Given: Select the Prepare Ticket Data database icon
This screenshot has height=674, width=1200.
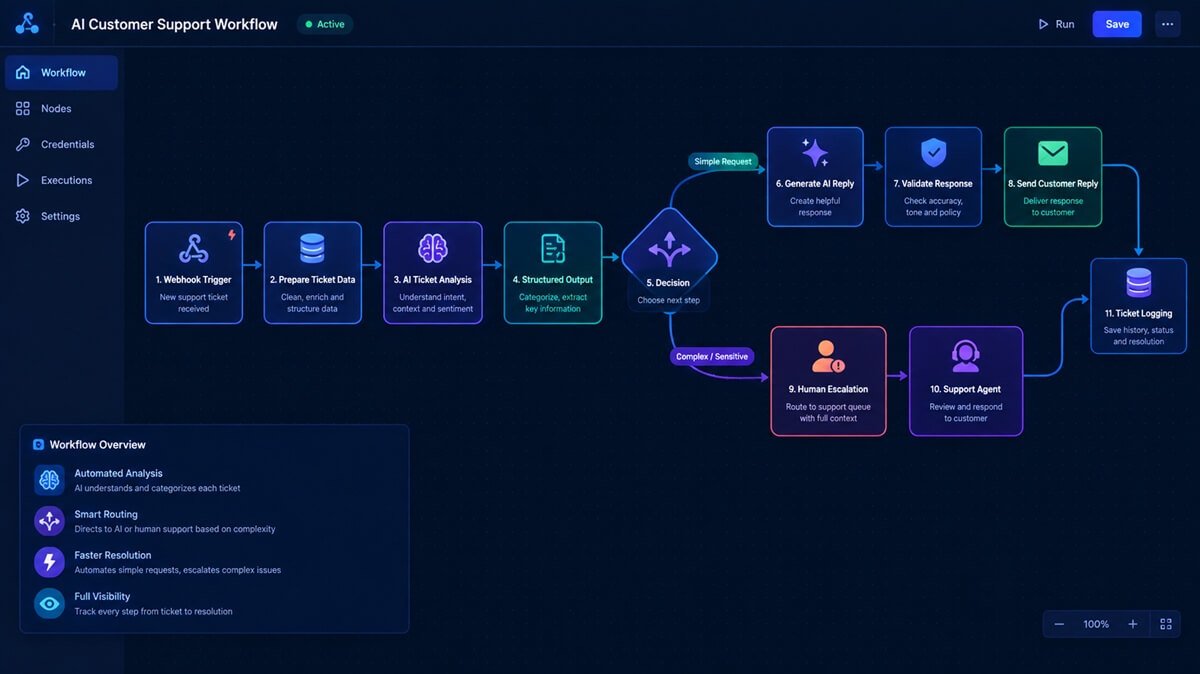Looking at the screenshot, I should tap(312, 249).
